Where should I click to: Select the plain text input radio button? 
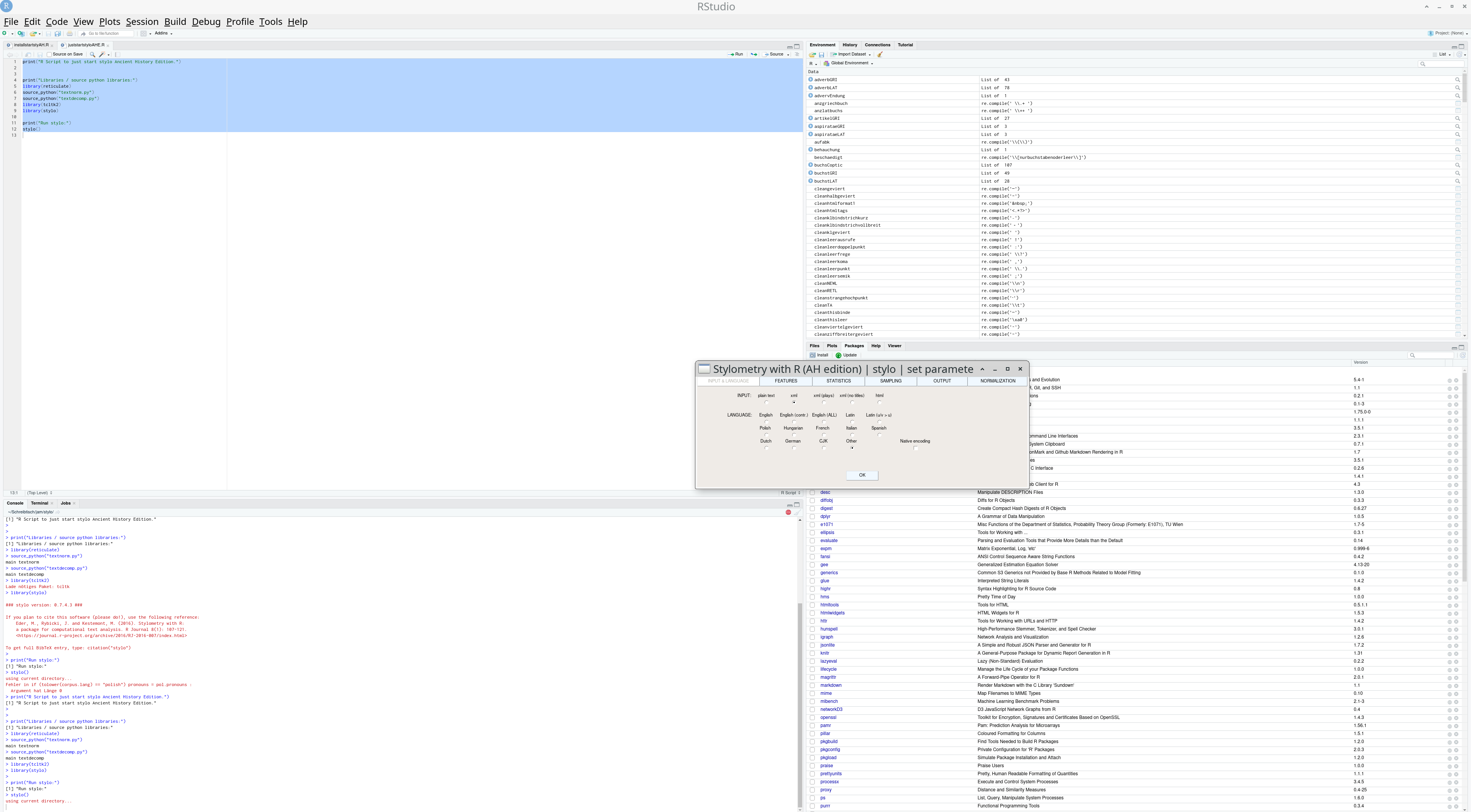tap(766, 403)
